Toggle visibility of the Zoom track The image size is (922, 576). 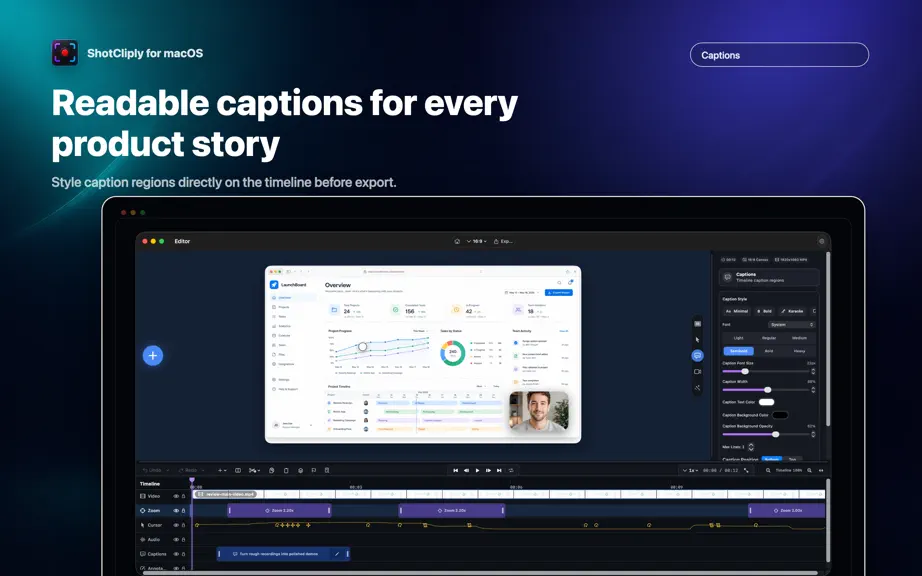176,511
